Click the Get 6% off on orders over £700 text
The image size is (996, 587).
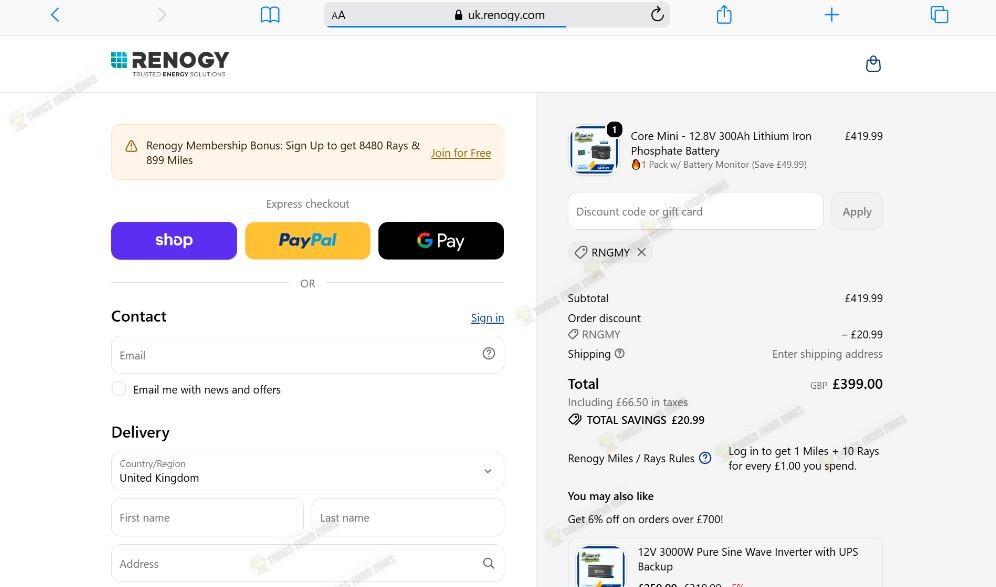(x=645, y=519)
